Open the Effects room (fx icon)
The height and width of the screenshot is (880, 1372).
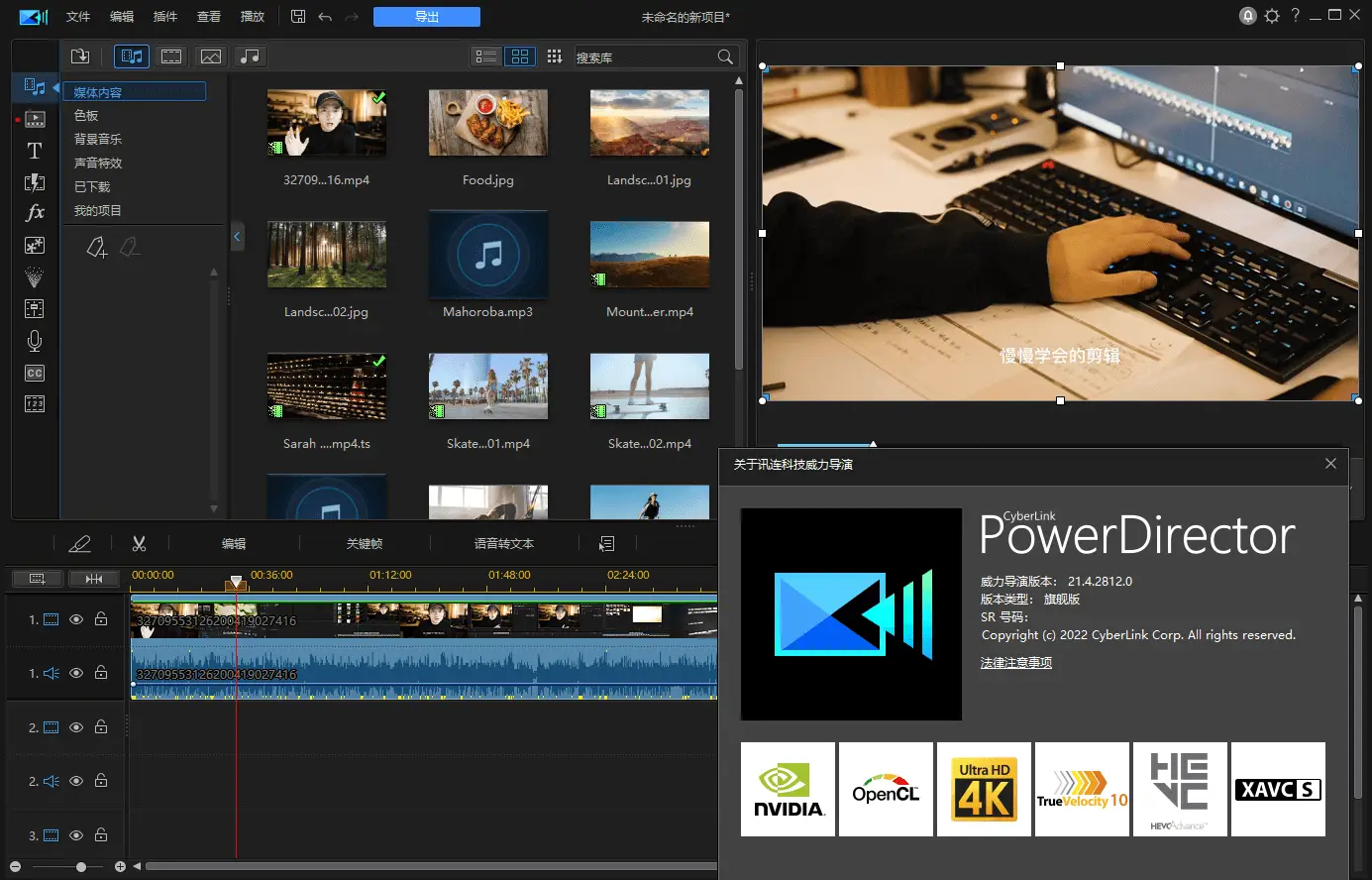34,212
